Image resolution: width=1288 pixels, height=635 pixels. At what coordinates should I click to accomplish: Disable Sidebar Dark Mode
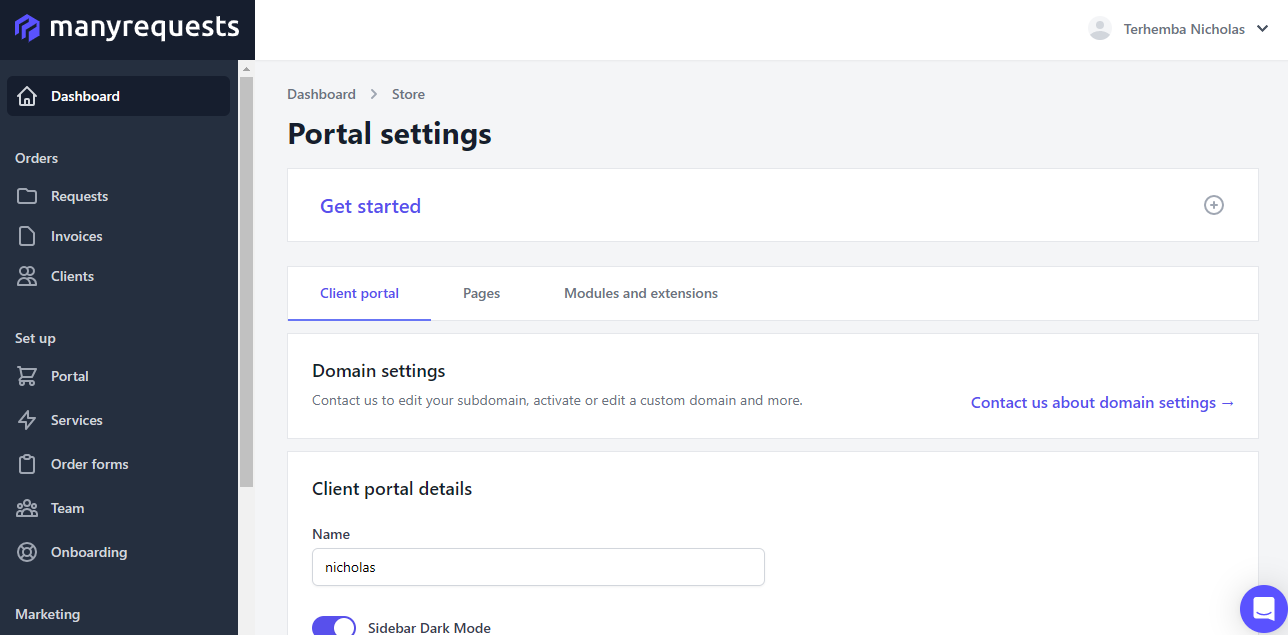coord(334,625)
